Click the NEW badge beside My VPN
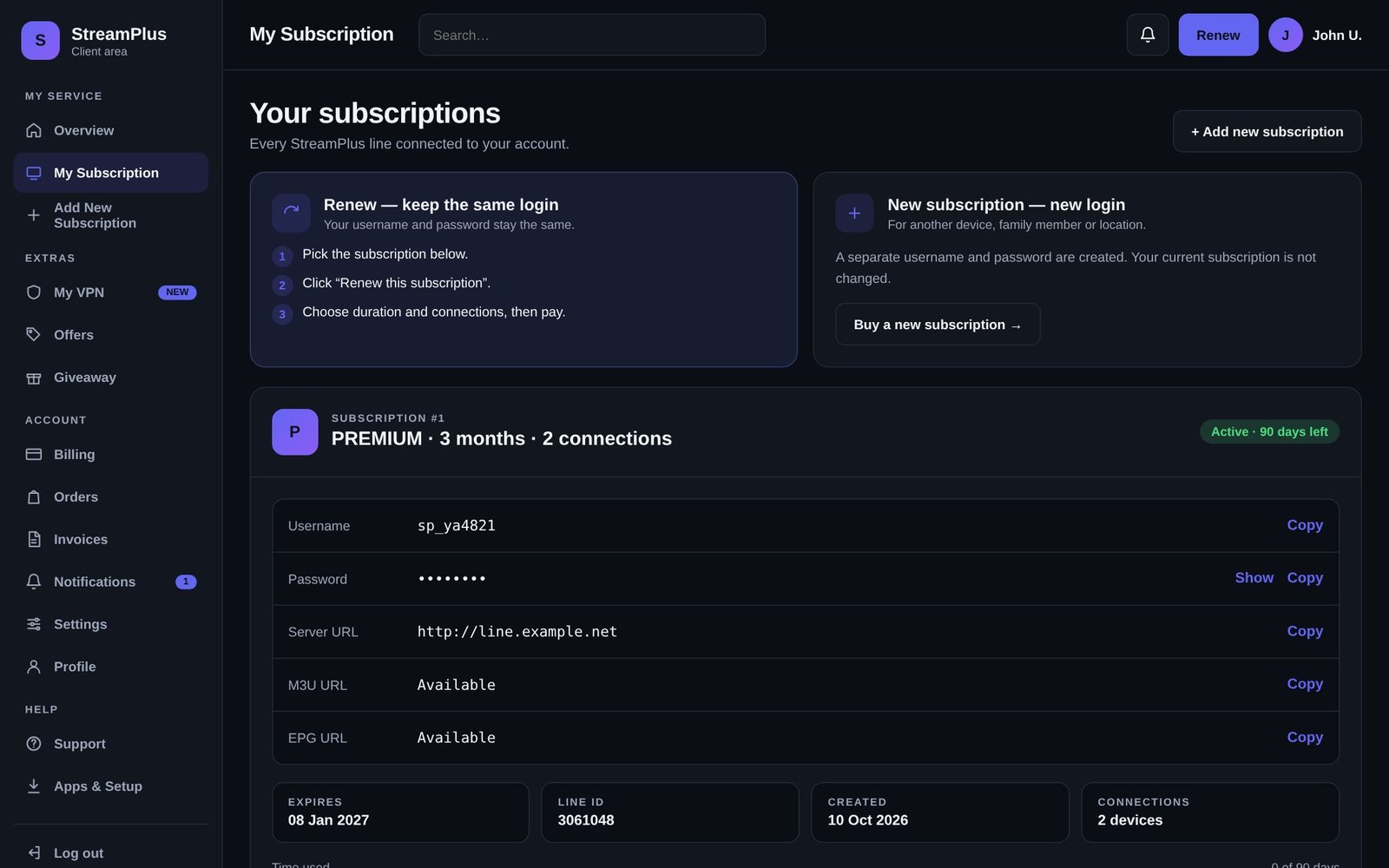The height and width of the screenshot is (868, 1389). pyautogui.click(x=177, y=293)
